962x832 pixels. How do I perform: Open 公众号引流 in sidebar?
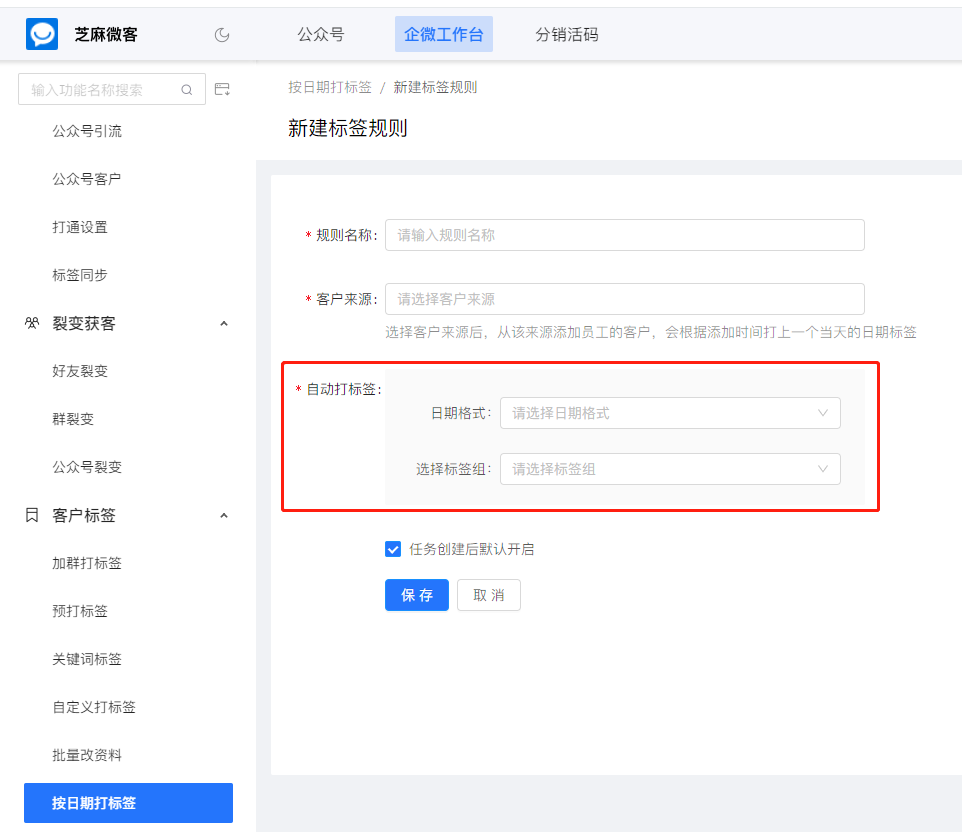[87, 131]
